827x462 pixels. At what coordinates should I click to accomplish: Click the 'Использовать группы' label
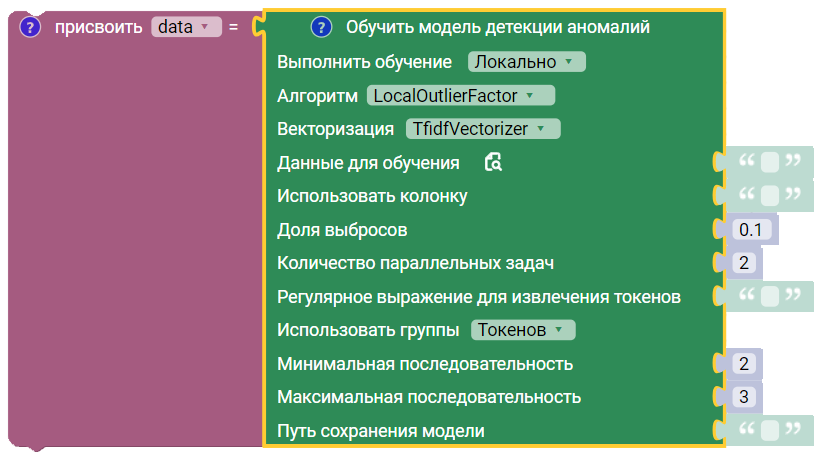(368, 330)
